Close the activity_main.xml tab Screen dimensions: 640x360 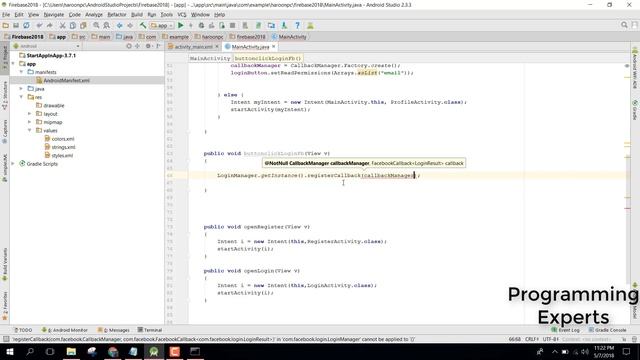pos(217,47)
